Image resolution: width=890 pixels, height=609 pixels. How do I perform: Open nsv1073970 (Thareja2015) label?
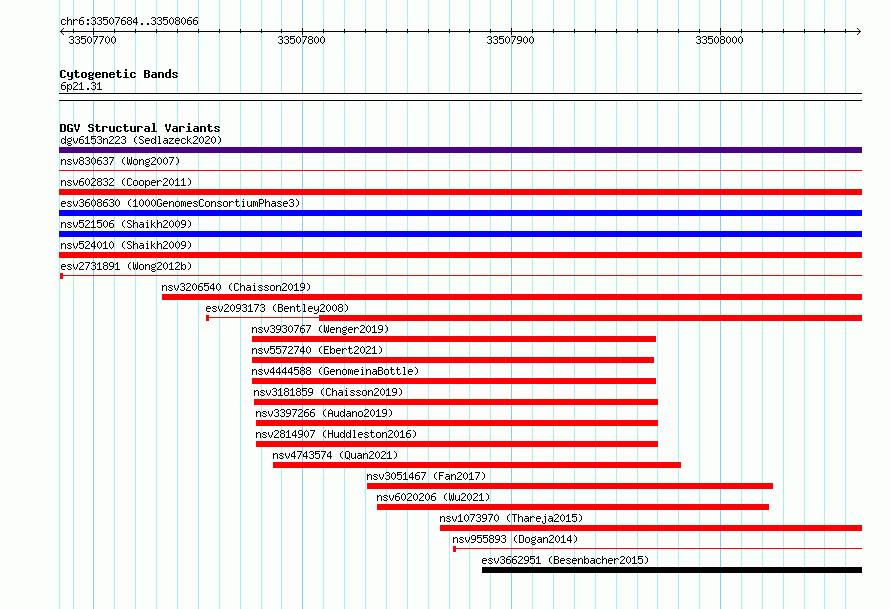[511, 518]
